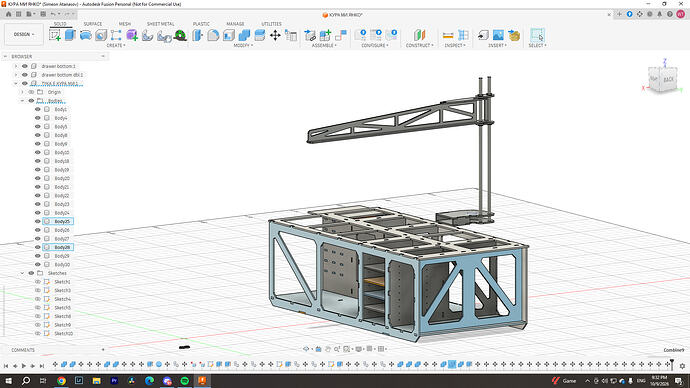Select Body26 in the browser tree
Viewport: 690px width, 388px height.
coord(62,230)
